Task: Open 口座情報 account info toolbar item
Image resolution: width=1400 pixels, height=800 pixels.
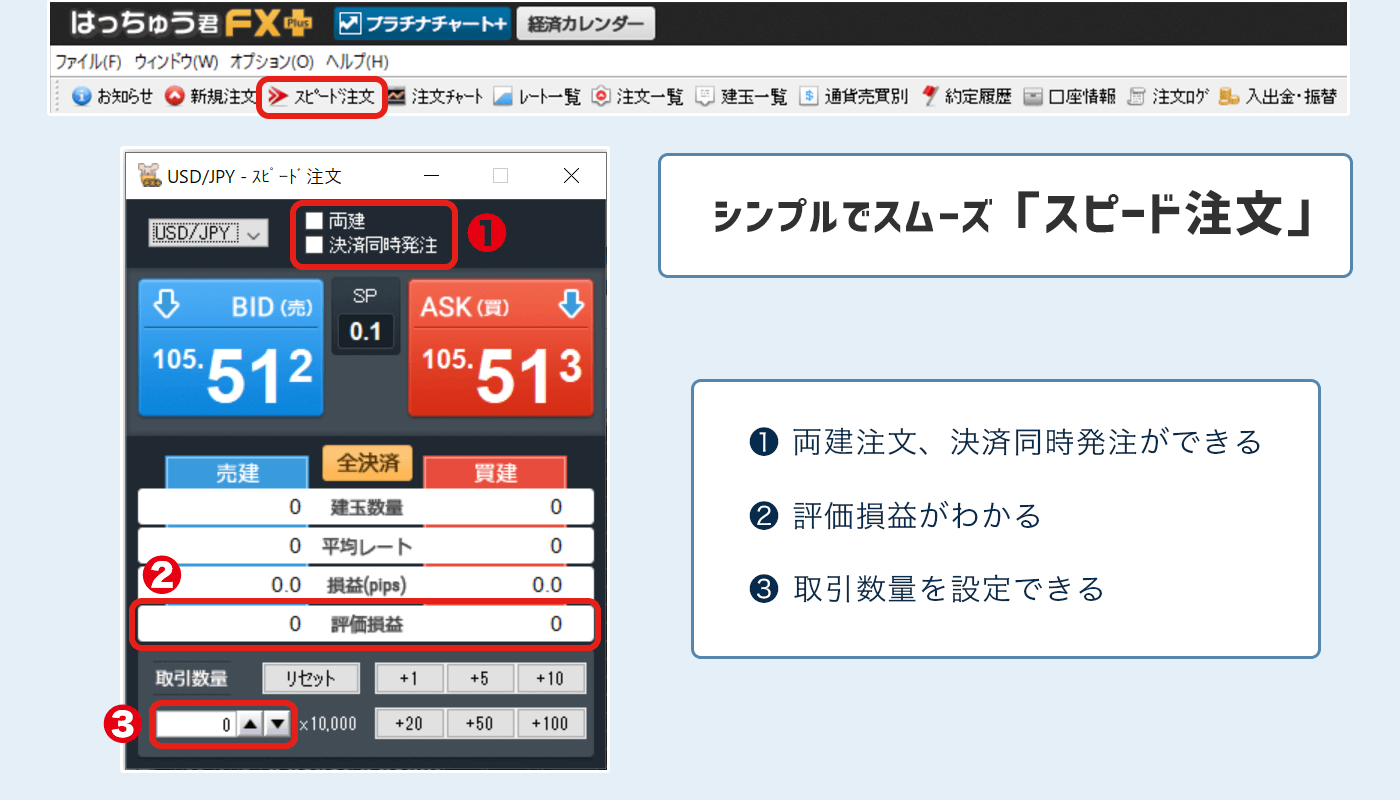Action: coord(1069,97)
